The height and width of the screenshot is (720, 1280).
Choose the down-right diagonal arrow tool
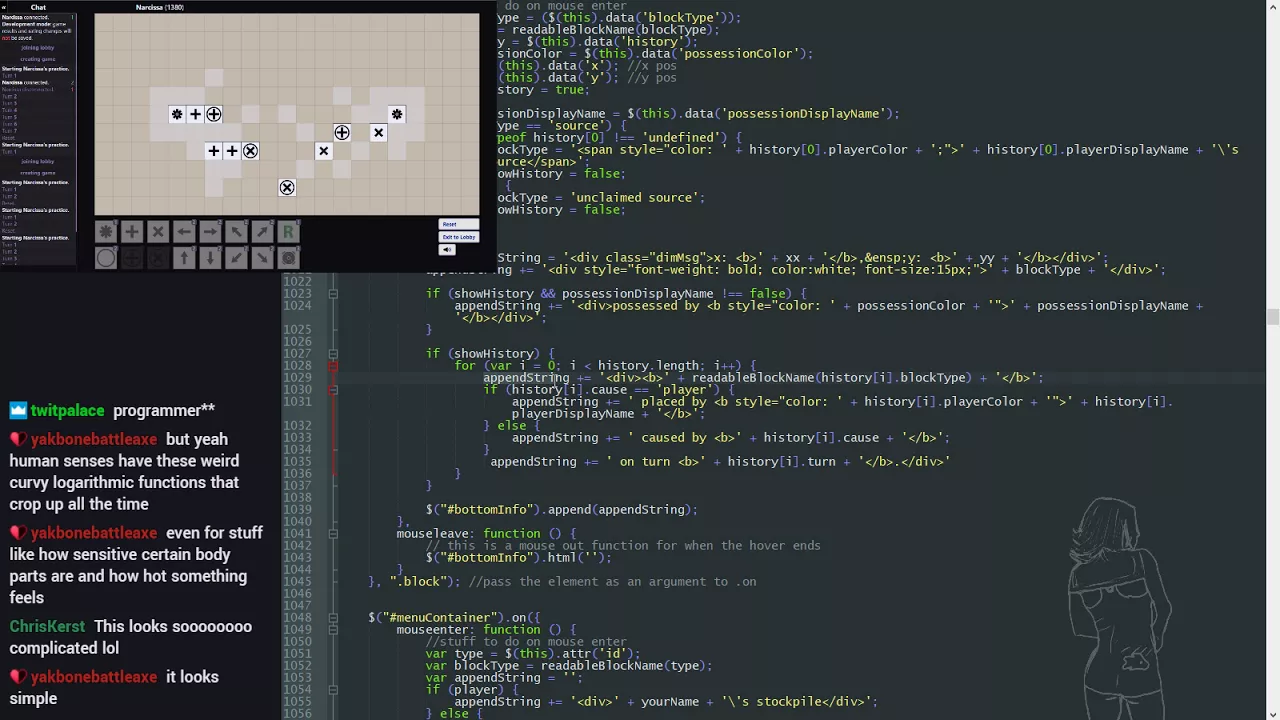[x=262, y=258]
